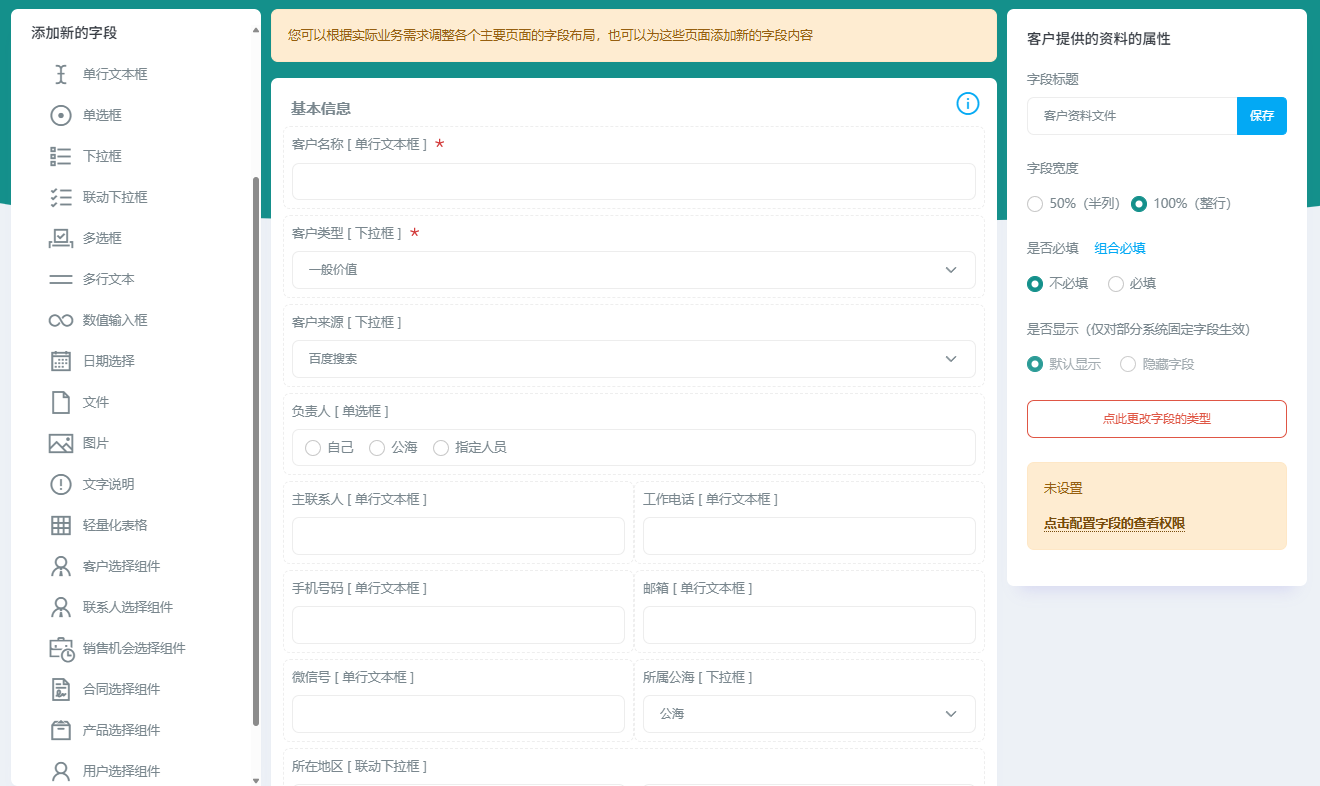Select the 日期选择 calendar icon
Screen dimensions: 1320x786
tap(61, 361)
